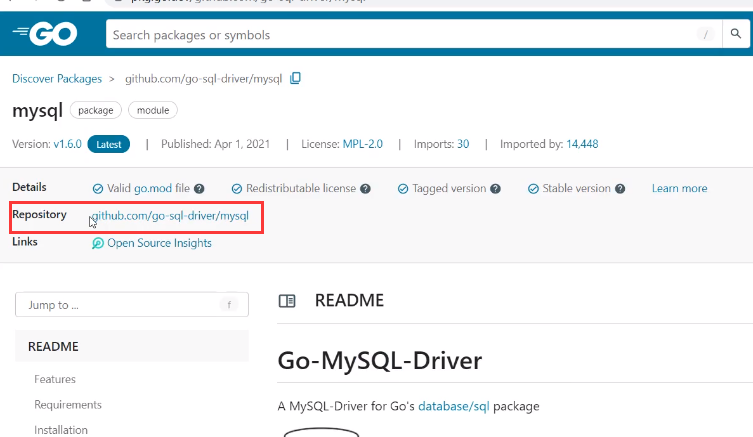
Task: Open the MPL-2.0 license link
Action: click(x=363, y=144)
